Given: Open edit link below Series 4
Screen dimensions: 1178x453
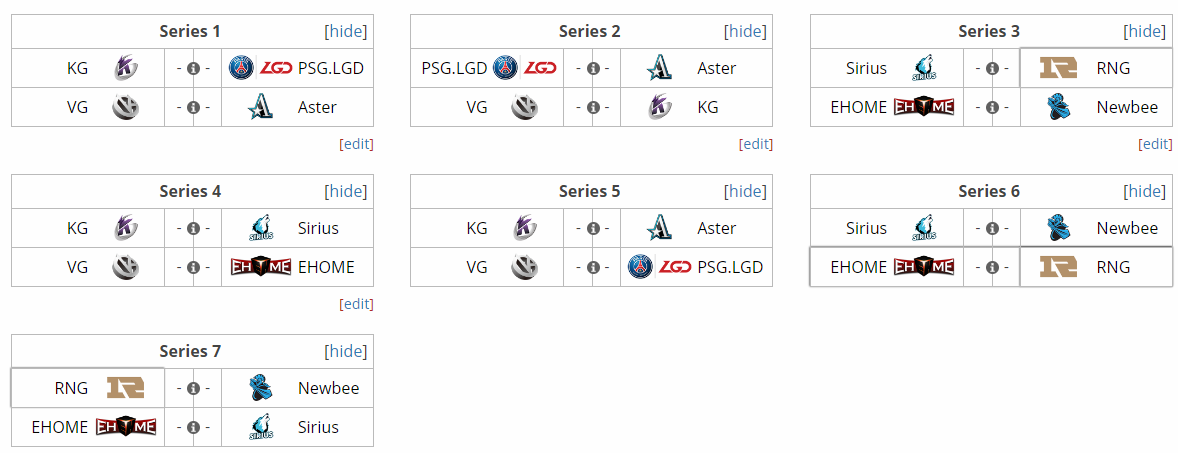Looking at the screenshot, I should tap(356, 304).
